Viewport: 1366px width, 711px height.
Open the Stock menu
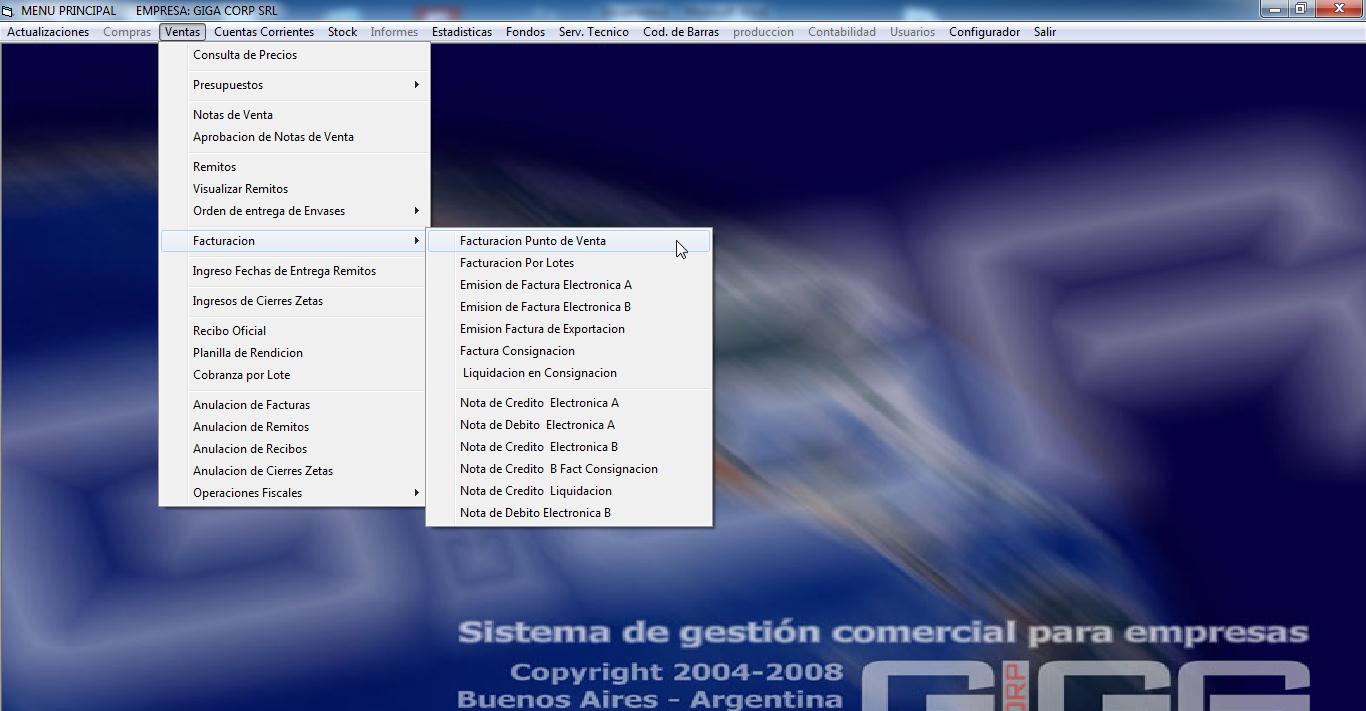[x=342, y=32]
